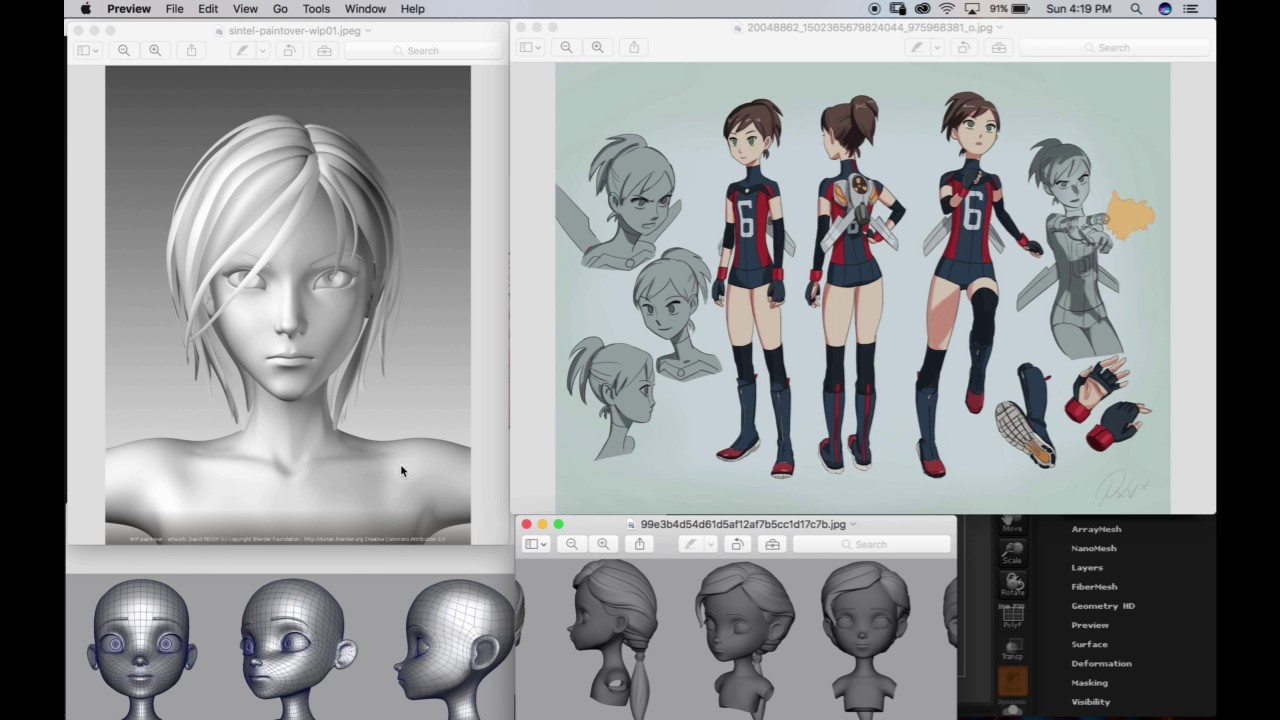The width and height of the screenshot is (1280, 720).
Task: Open the 99e3b4d54...jpg title dropdown chevron
Action: (853, 524)
